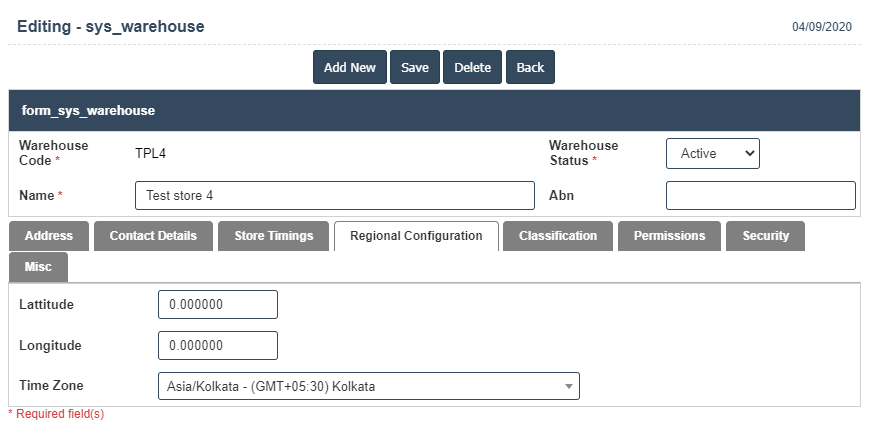Image resolution: width=878 pixels, height=435 pixels.
Task: Switch to the Security tab
Action: [x=765, y=236]
